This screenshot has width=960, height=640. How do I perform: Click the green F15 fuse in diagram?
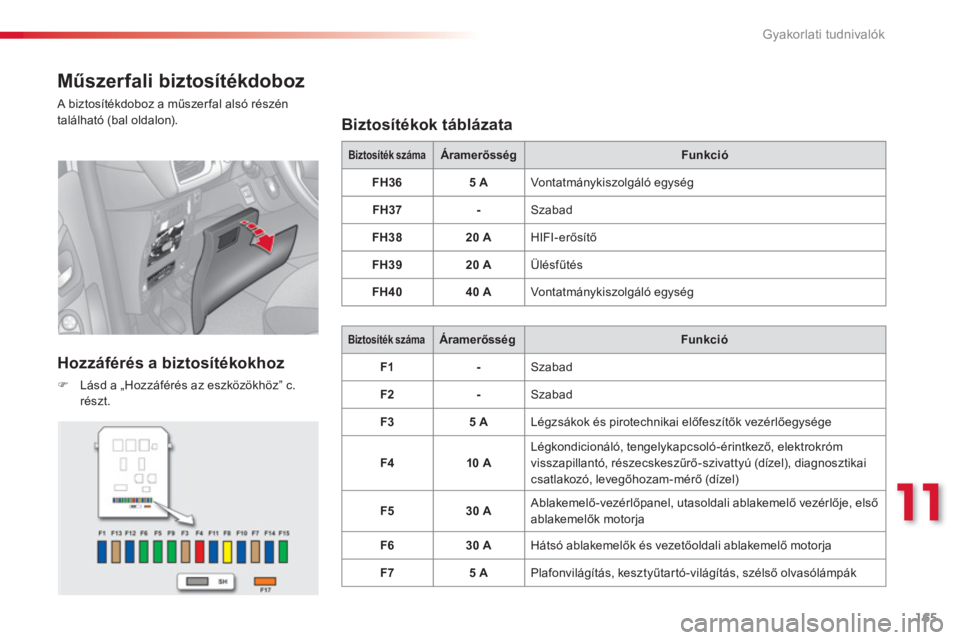click(283, 552)
